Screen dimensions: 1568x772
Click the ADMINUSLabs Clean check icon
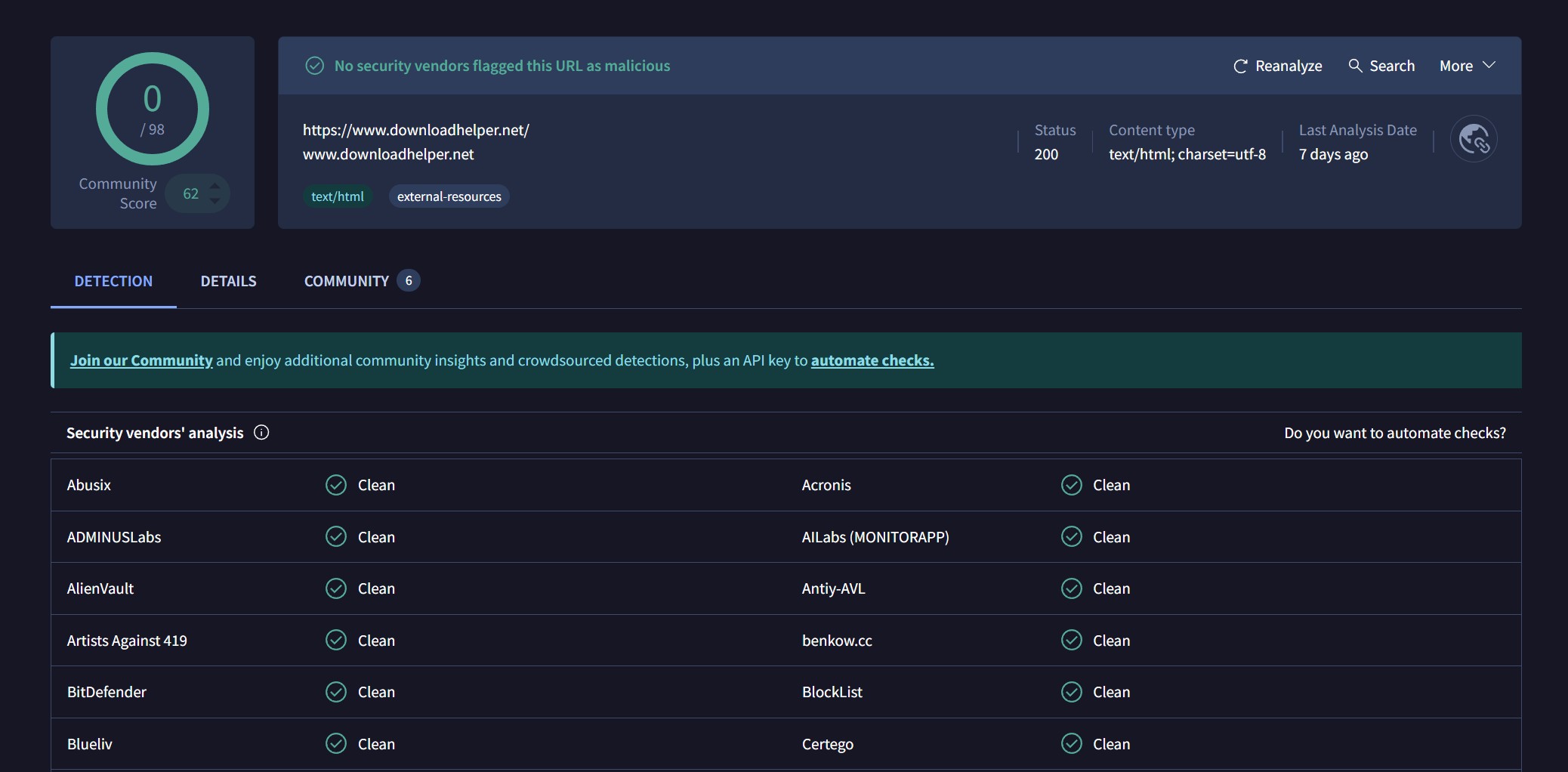tap(336, 536)
